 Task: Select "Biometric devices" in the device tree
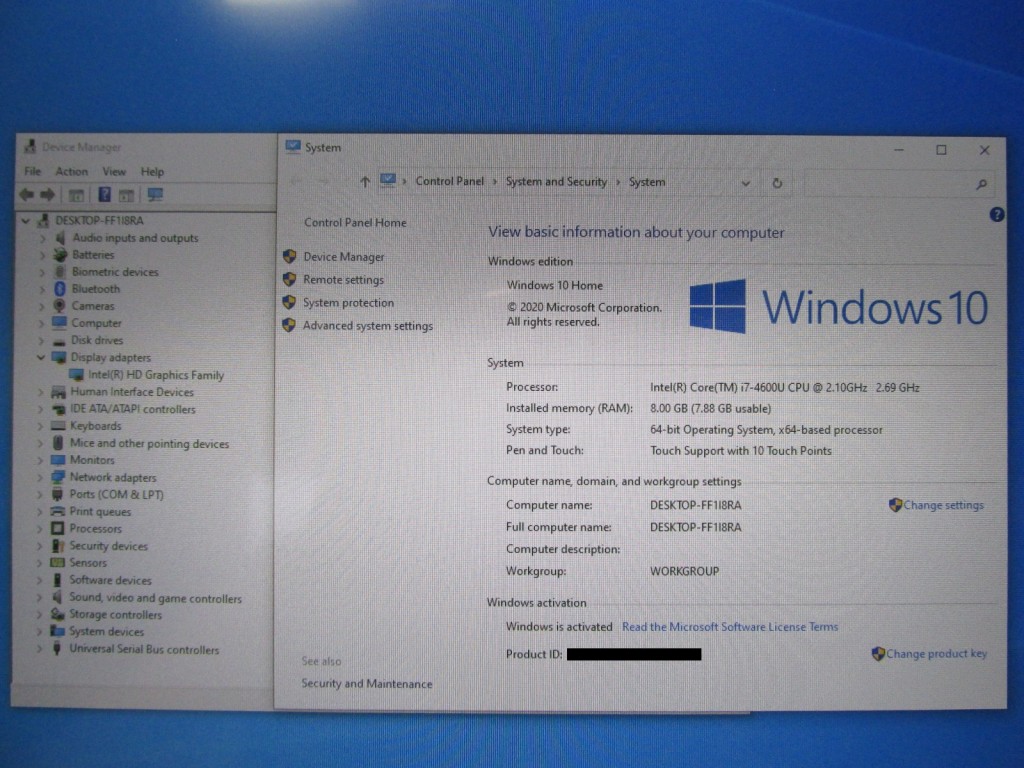pyautogui.click(x=115, y=272)
